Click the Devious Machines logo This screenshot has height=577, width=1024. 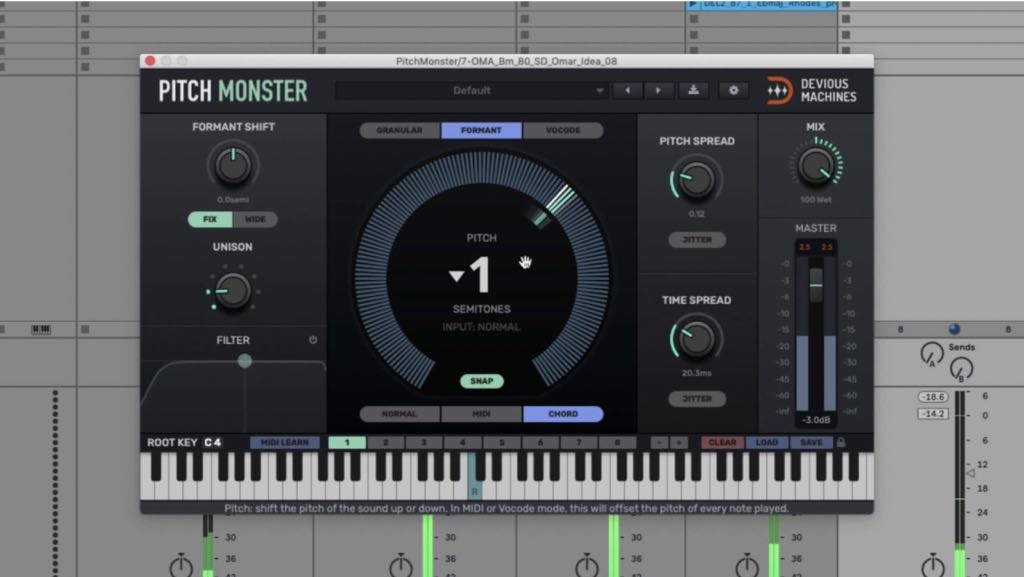pos(812,89)
